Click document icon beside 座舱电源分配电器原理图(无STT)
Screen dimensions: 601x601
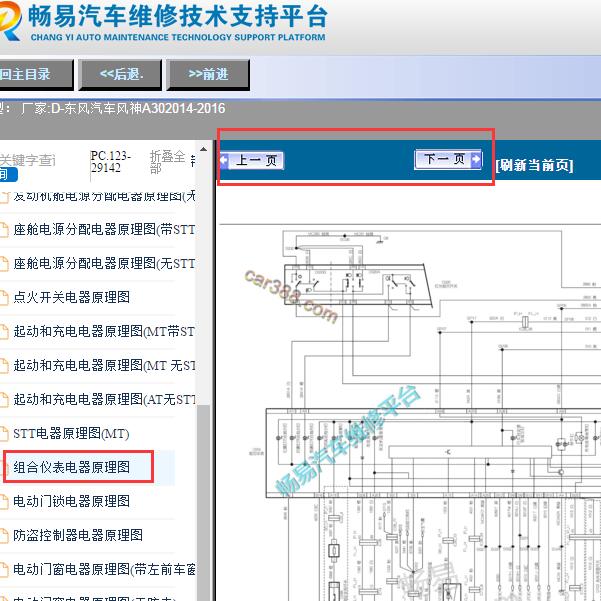coord(4,264)
